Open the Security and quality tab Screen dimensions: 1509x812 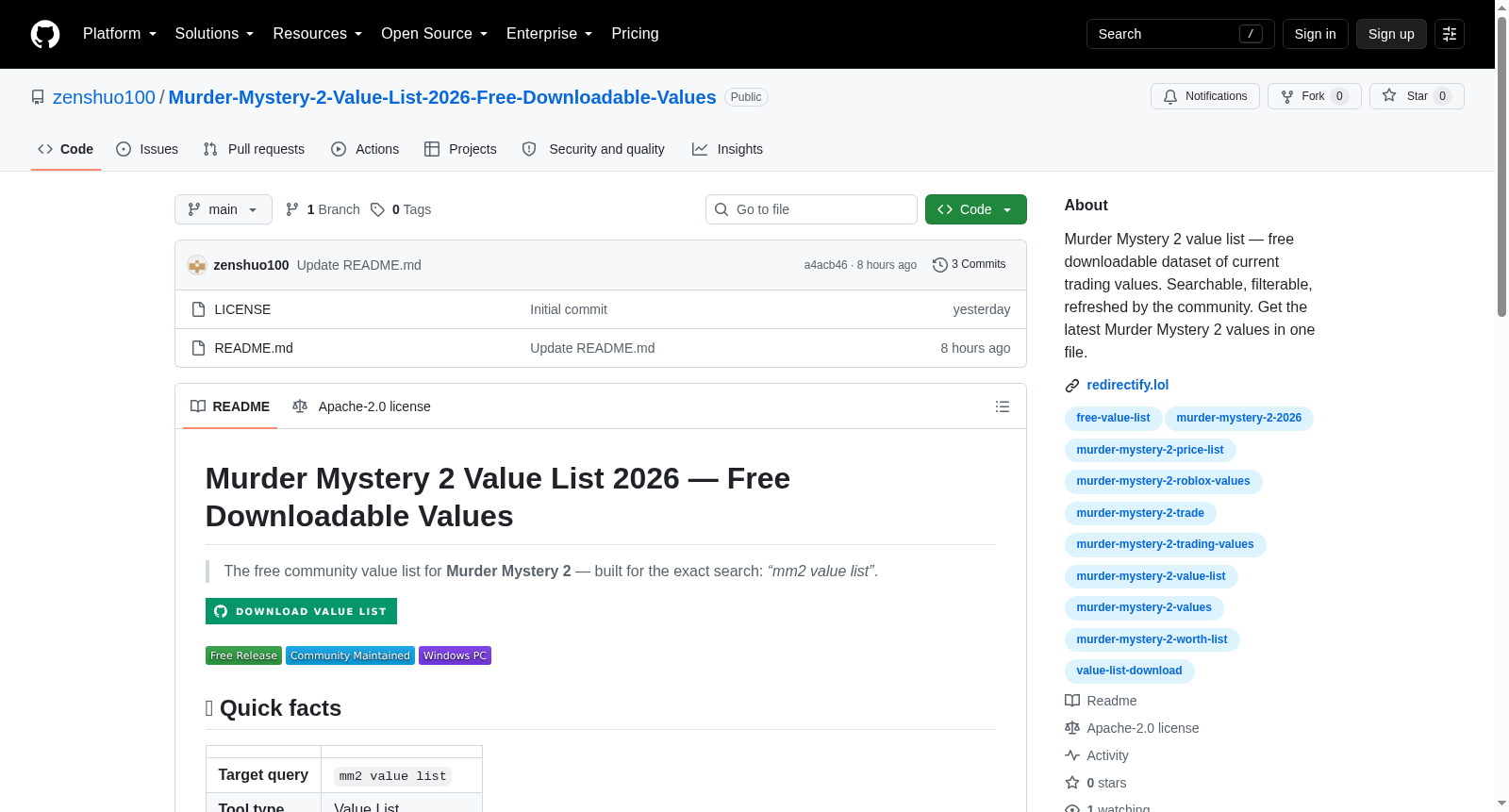click(593, 149)
